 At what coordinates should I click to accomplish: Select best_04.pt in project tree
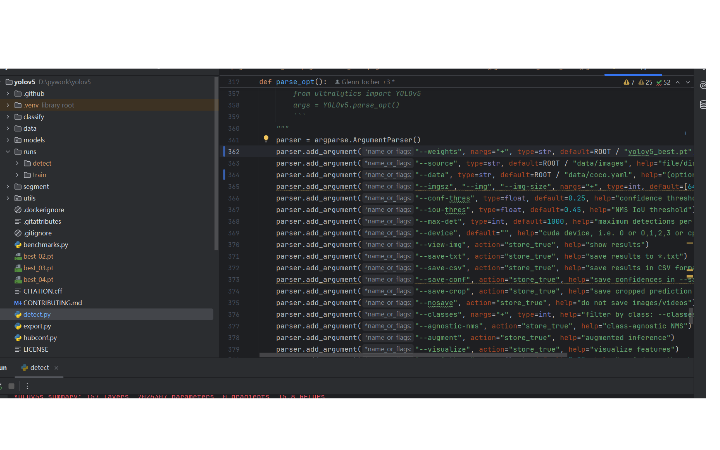coord(38,280)
